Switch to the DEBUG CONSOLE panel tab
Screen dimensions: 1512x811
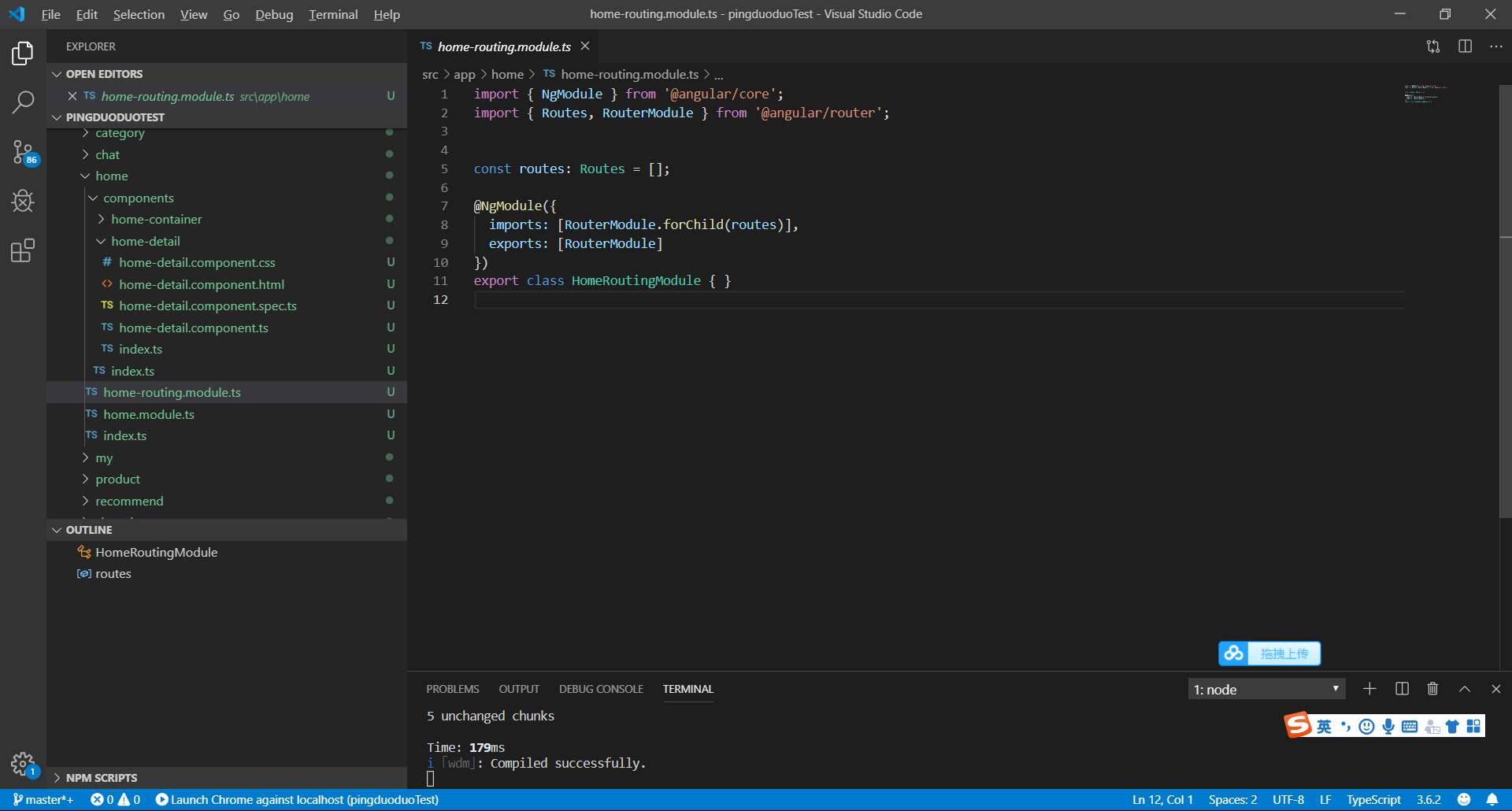[601, 689]
